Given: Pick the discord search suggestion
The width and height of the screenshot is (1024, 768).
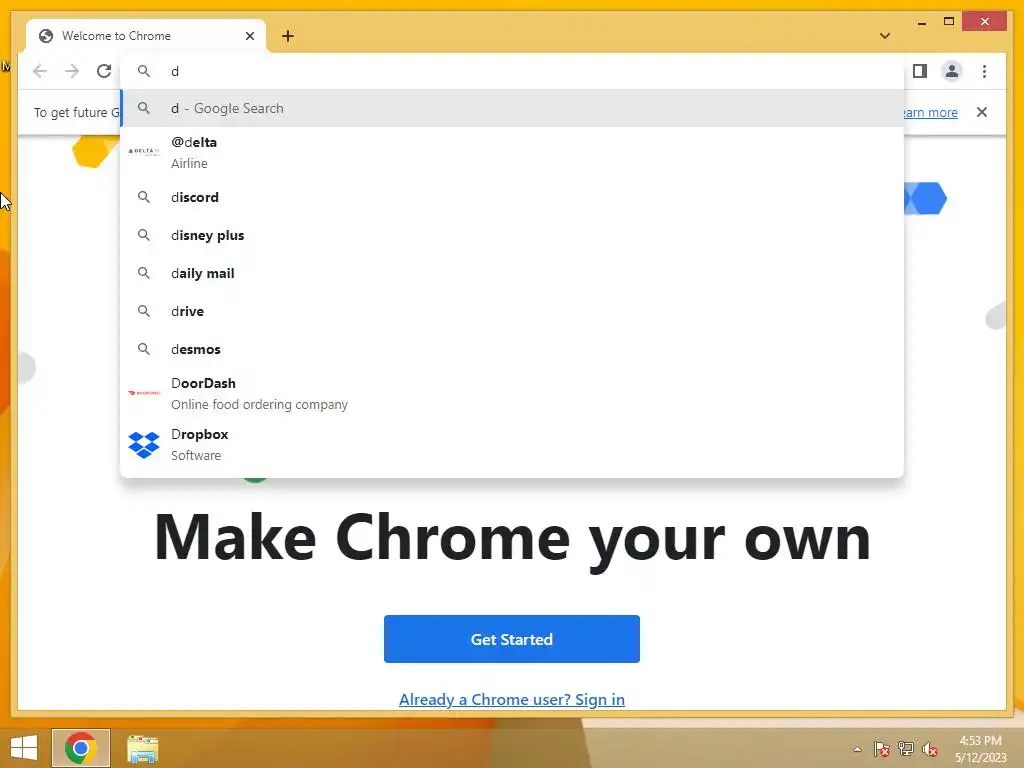Looking at the screenshot, I should tap(512, 197).
